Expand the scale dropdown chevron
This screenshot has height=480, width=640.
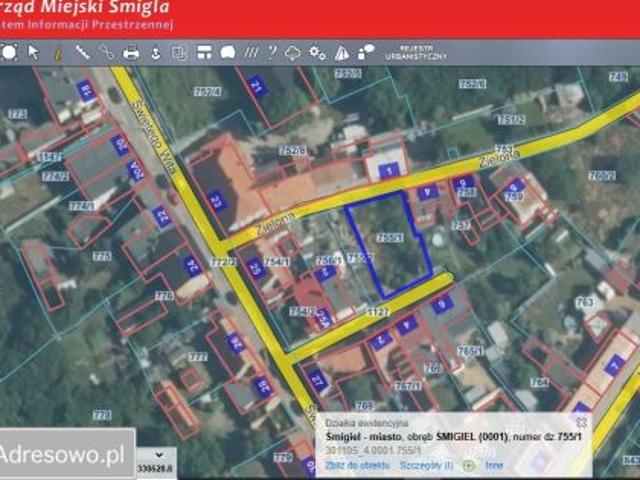[158, 453]
